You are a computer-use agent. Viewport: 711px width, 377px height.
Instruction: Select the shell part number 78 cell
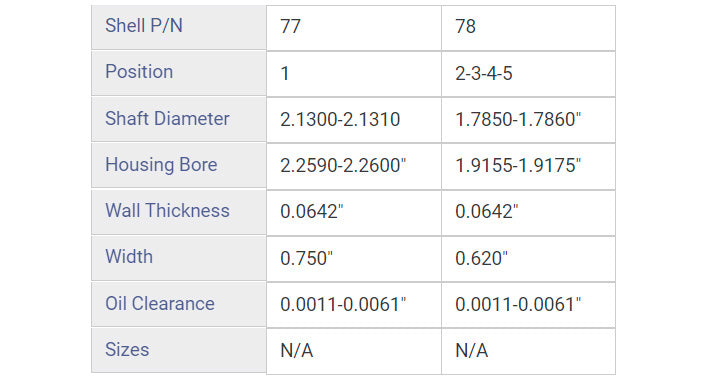coord(528,28)
